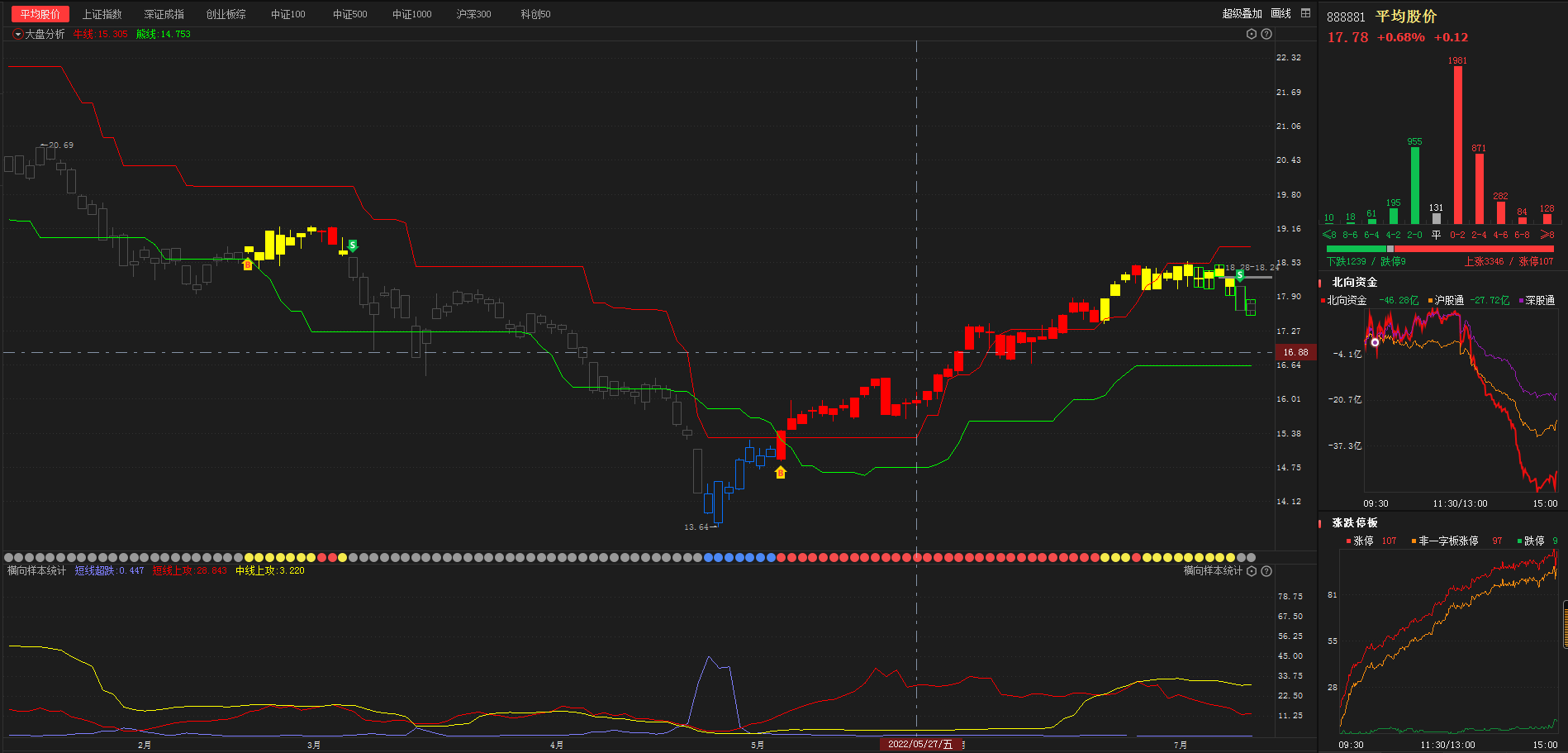1568x753 pixels.
Task: Click the 画线 drawing tool button
Action: coord(1281,13)
